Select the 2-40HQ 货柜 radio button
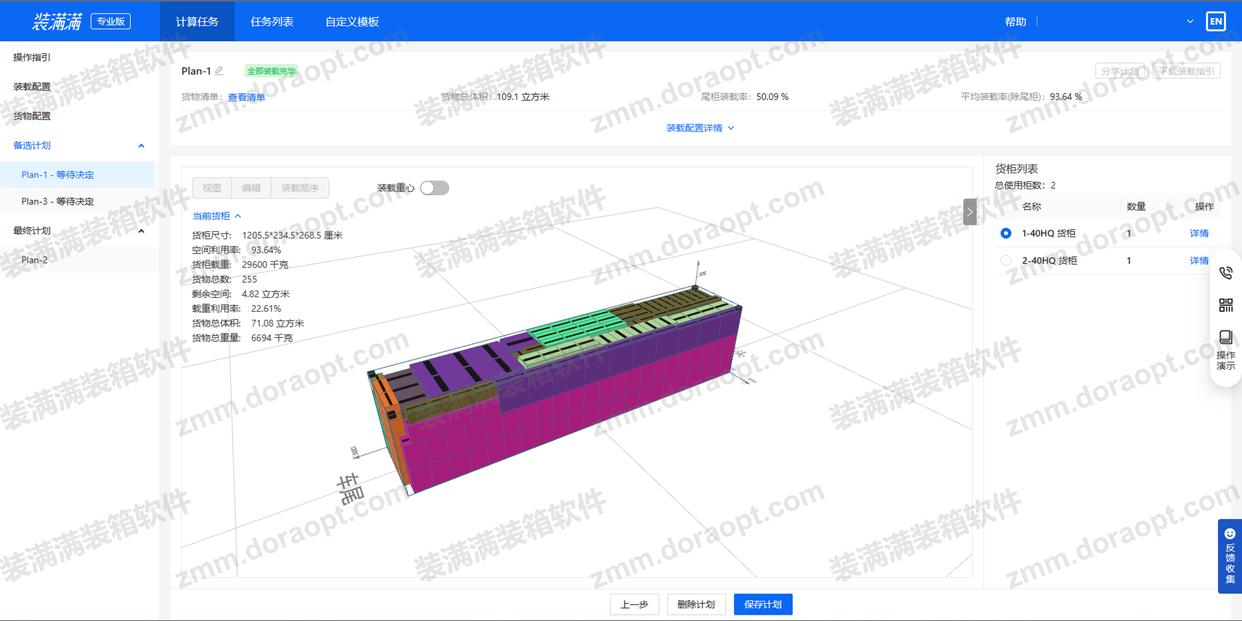The height and width of the screenshot is (621, 1242). click(1007, 260)
